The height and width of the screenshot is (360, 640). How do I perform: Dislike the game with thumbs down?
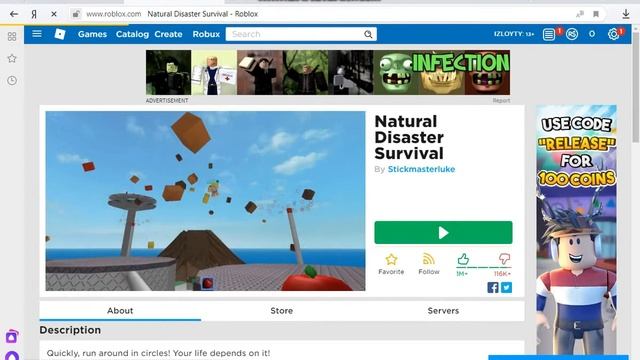[x=504, y=259]
